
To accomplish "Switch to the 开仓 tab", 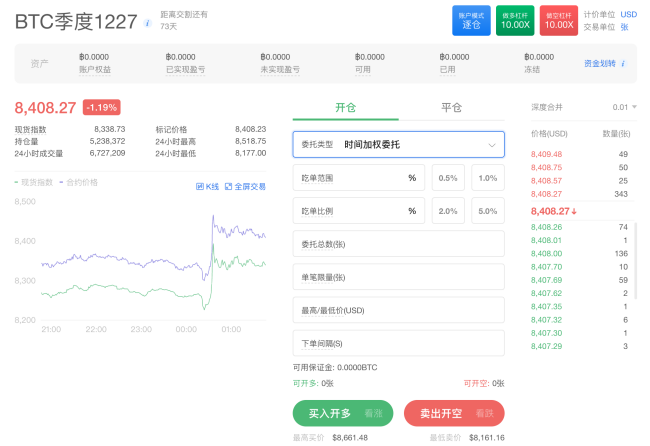I will (345, 108).
